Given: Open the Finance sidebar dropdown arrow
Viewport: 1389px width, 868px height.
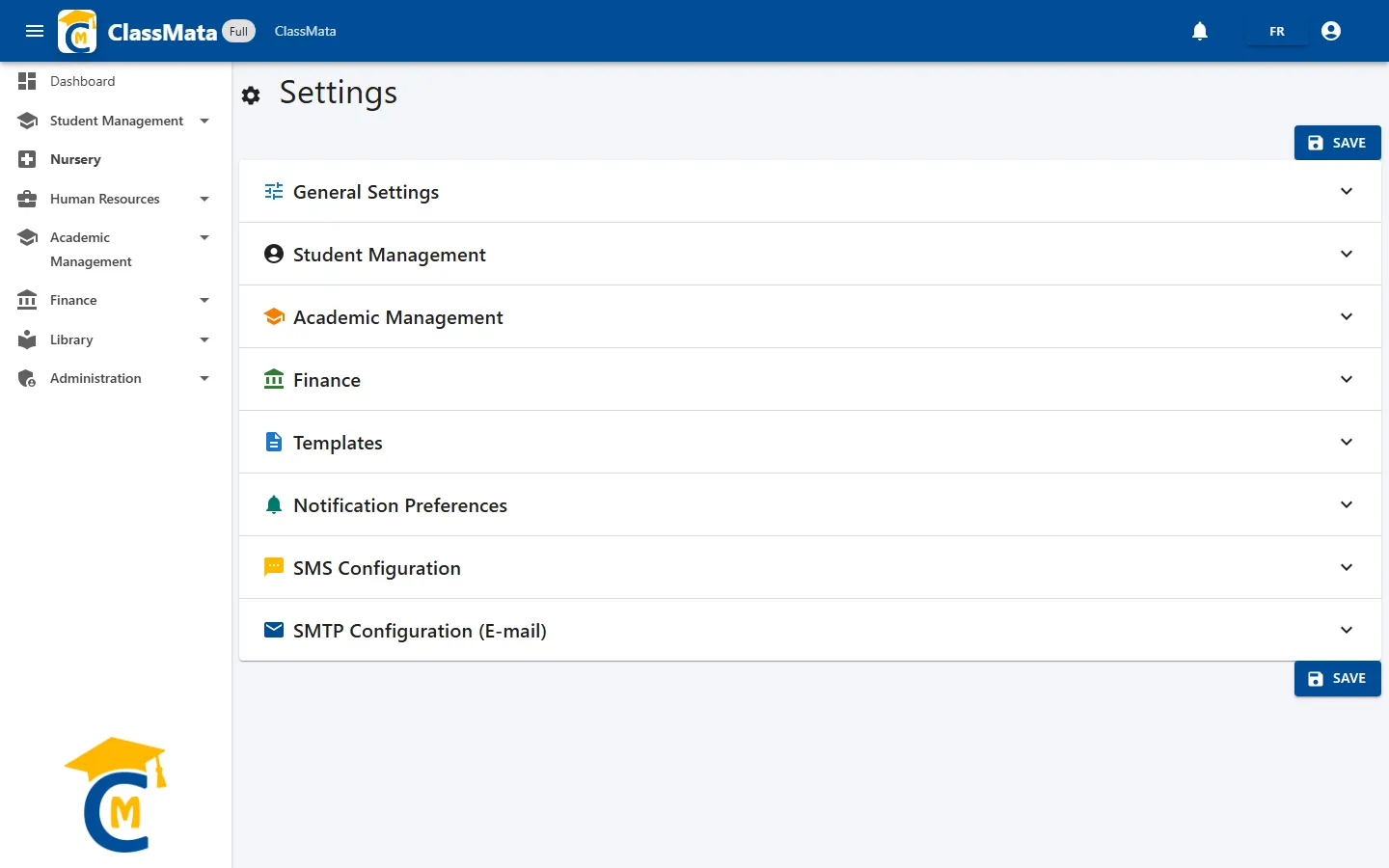Looking at the screenshot, I should pyautogui.click(x=204, y=300).
